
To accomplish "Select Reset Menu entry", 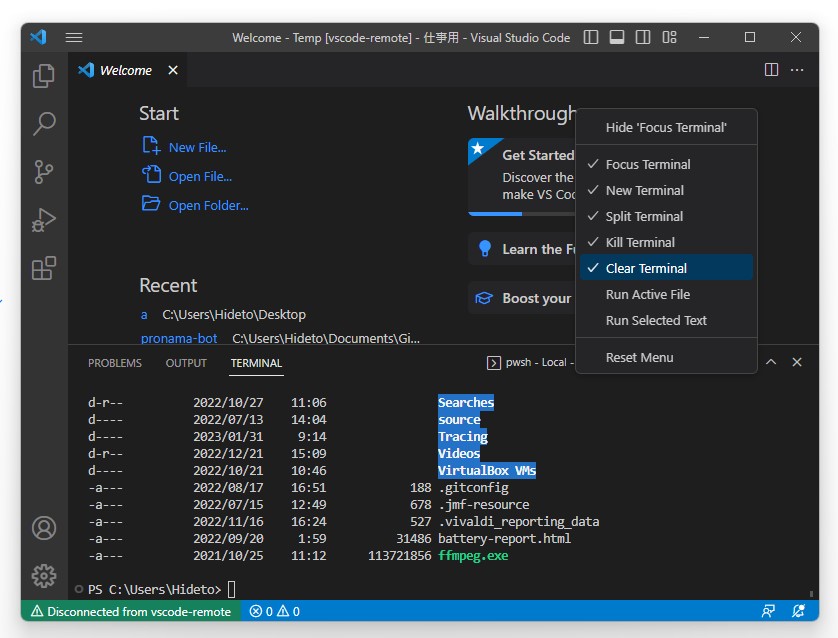I will click(666, 357).
